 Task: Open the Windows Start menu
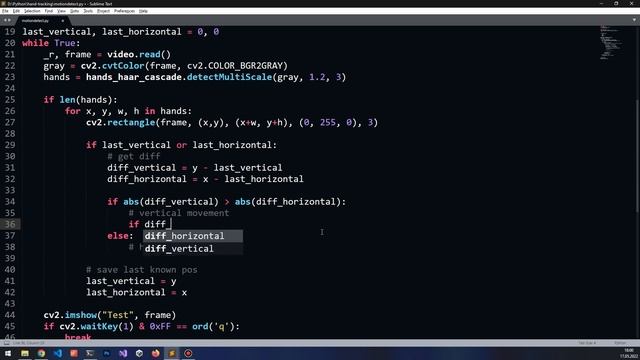point(8,353)
